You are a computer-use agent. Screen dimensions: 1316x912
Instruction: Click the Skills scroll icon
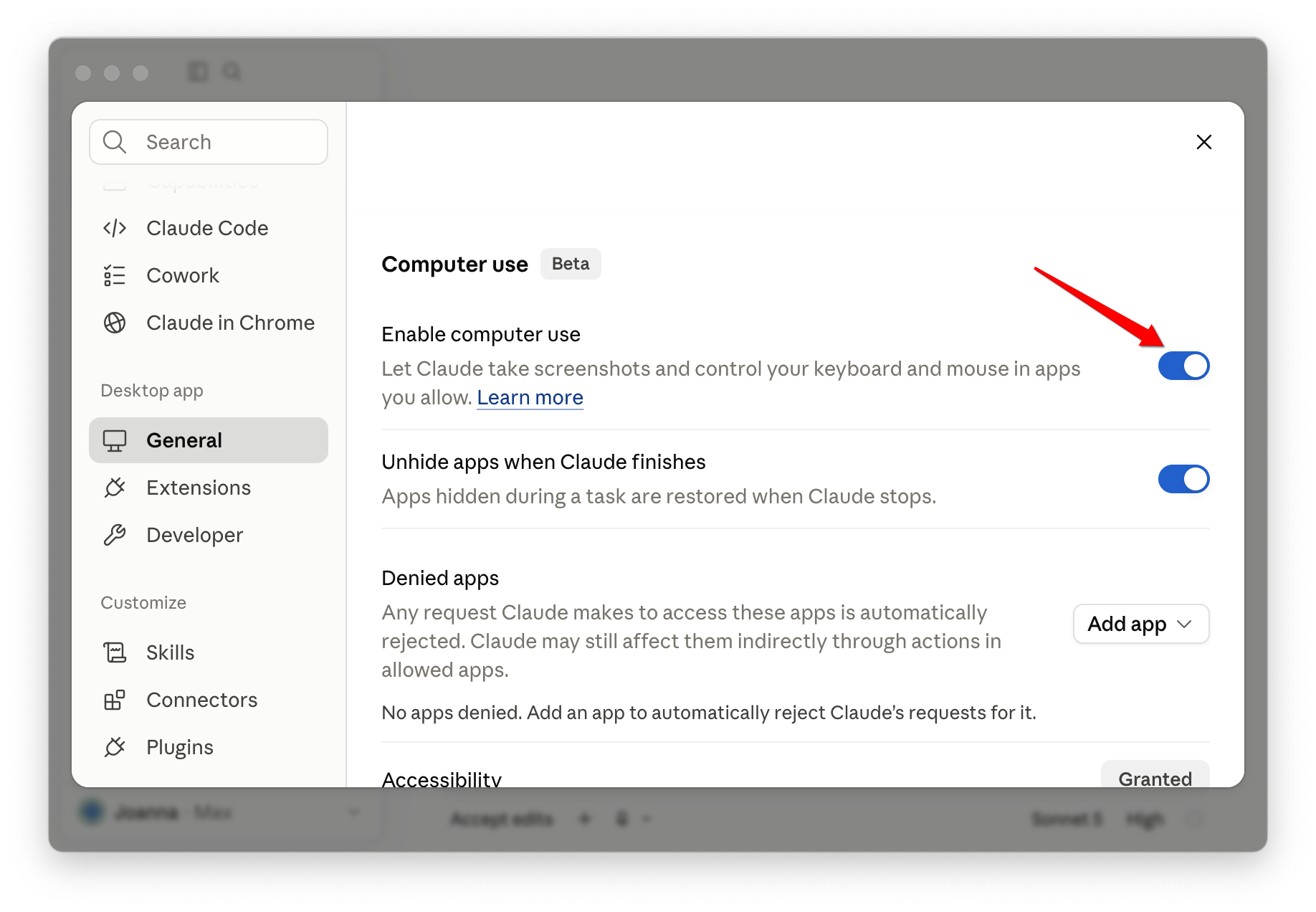coord(115,652)
